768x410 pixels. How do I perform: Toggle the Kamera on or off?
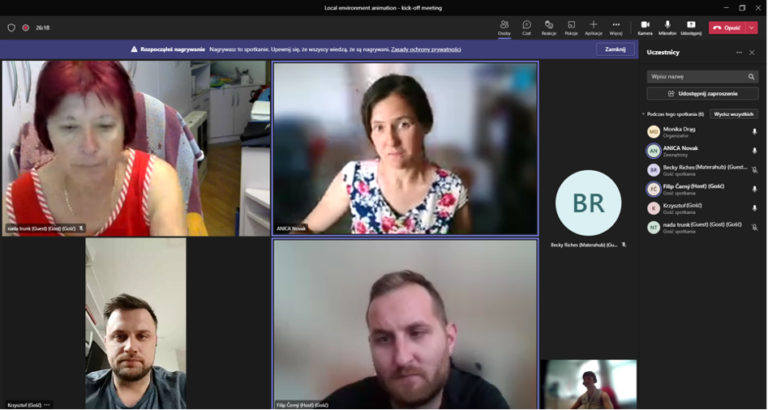[x=645, y=25]
